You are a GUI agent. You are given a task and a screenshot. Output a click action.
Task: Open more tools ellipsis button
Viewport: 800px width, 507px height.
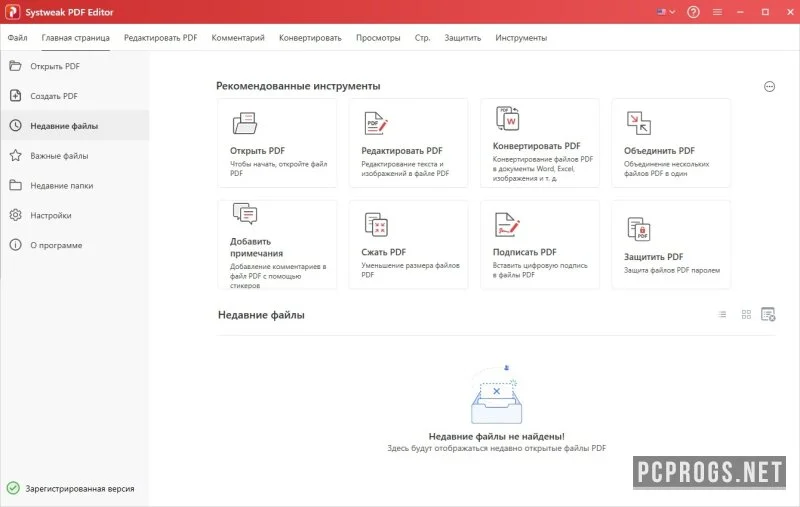tap(769, 87)
